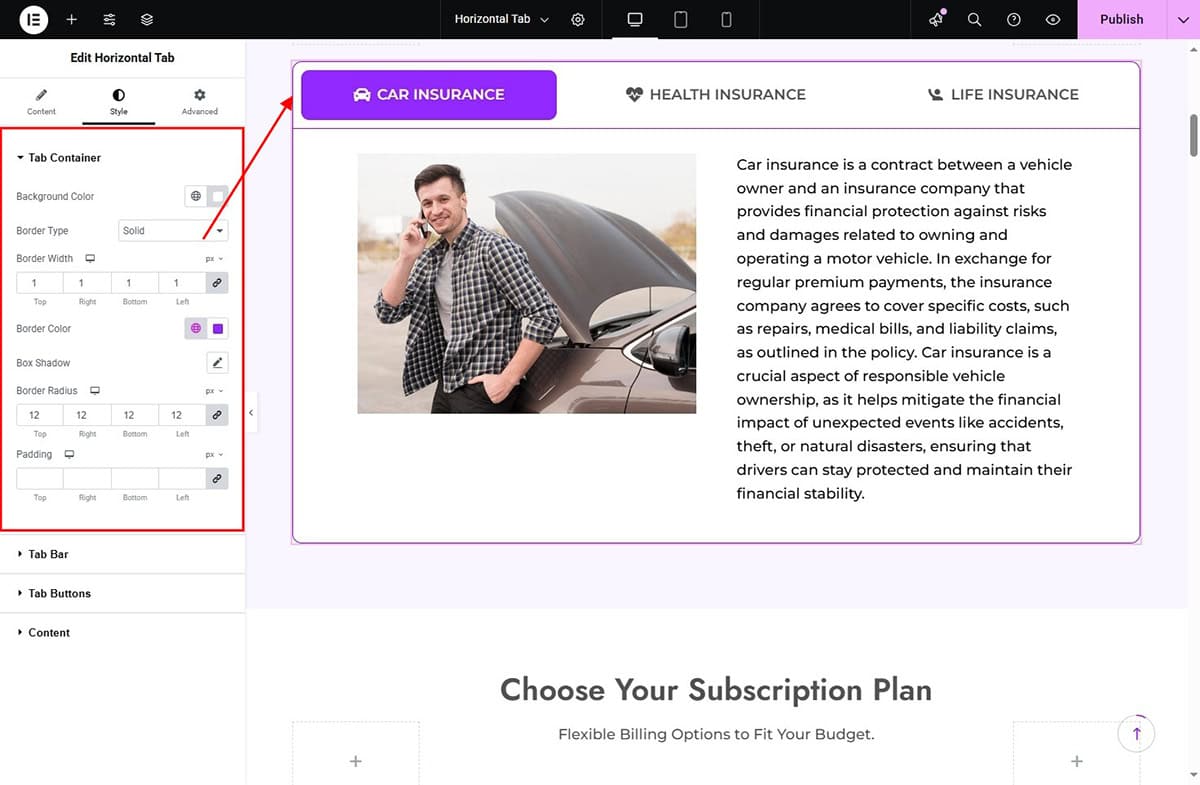Click the car insurance description paragraph
1200x785 pixels.
(x=904, y=329)
